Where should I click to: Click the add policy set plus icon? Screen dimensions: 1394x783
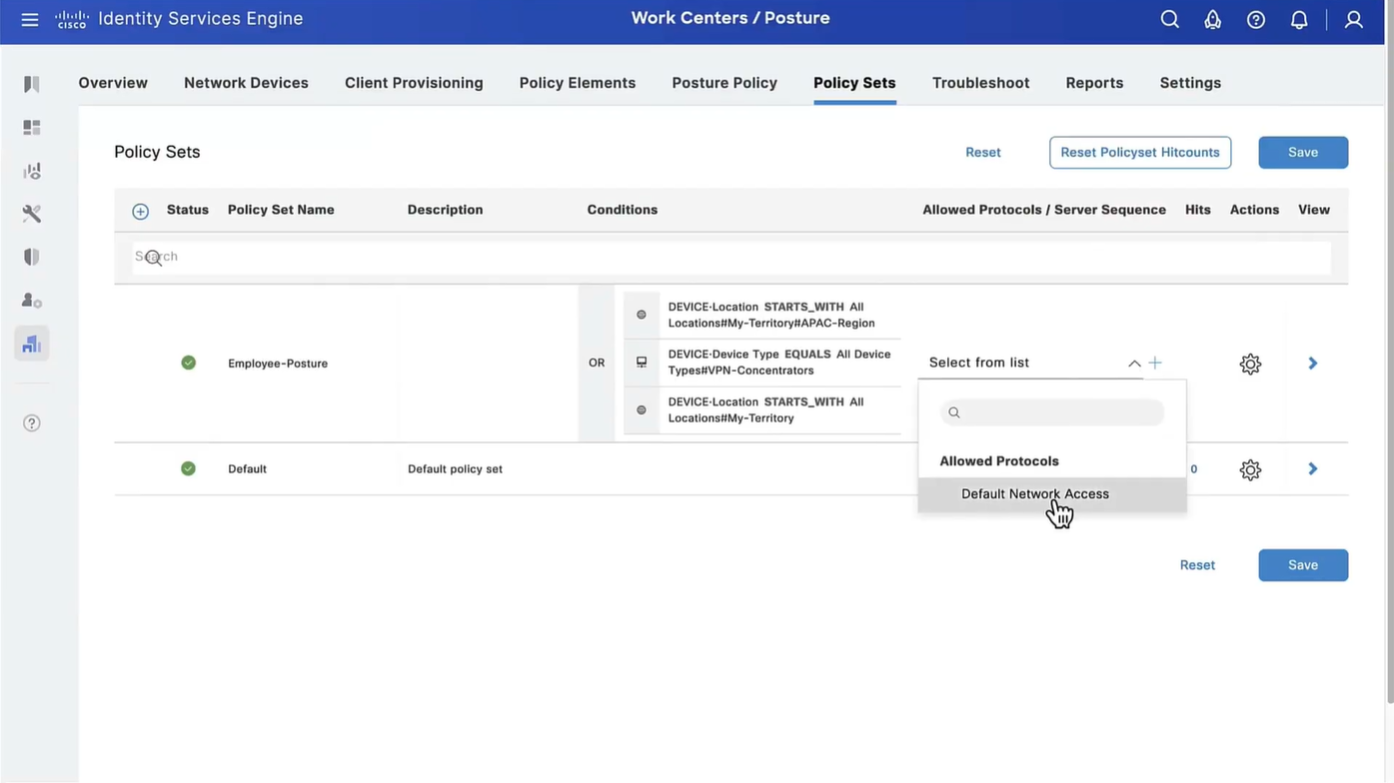[x=140, y=211]
